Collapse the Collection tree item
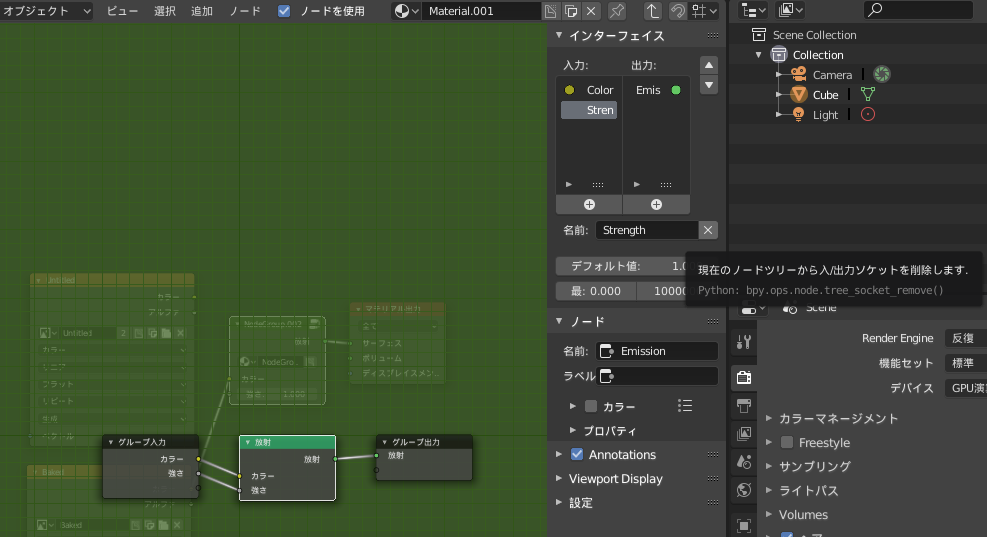Image resolution: width=987 pixels, height=537 pixels. pos(759,55)
